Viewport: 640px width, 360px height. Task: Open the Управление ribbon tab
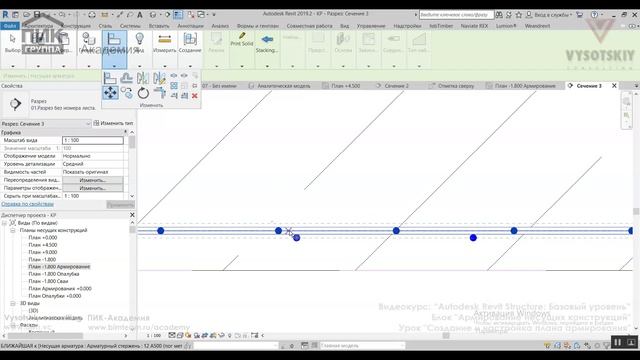371,26
